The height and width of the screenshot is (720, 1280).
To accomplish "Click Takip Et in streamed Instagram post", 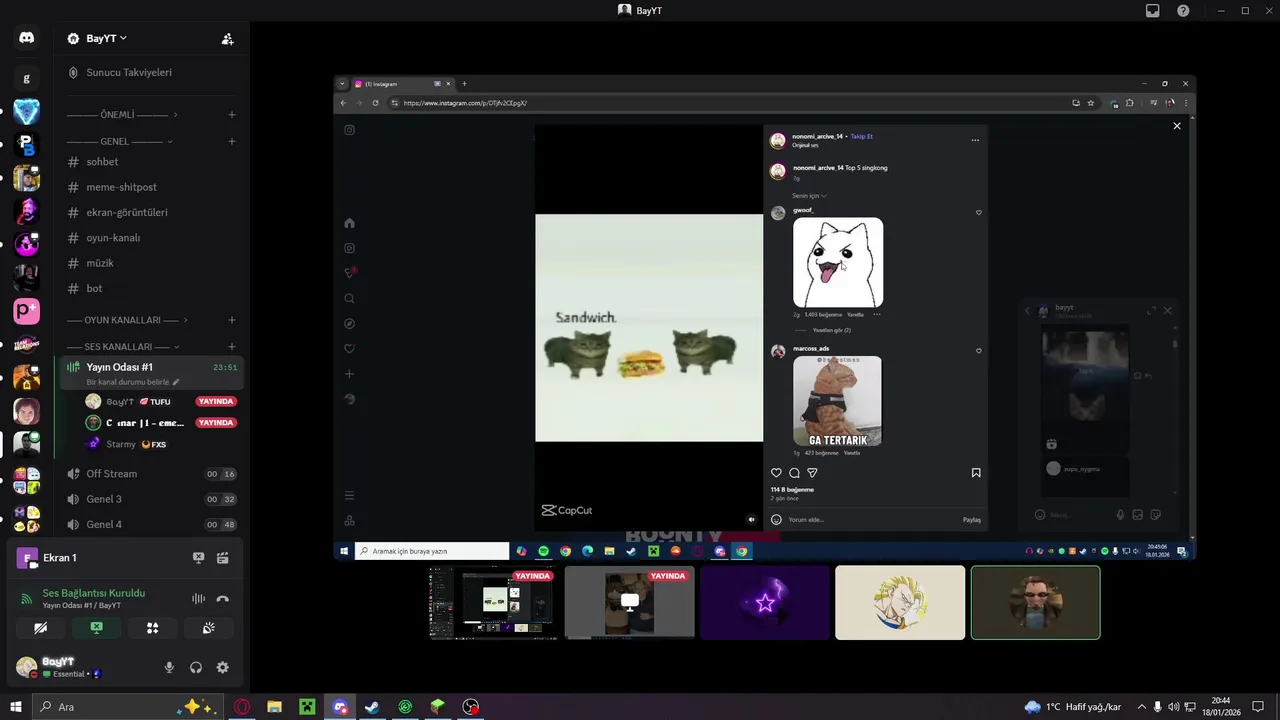I will coord(861,136).
